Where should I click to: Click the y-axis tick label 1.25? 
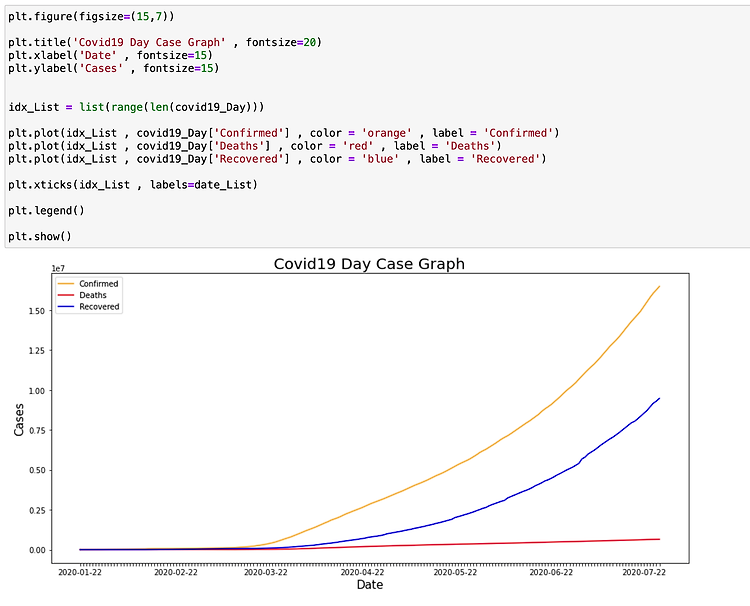[37, 351]
